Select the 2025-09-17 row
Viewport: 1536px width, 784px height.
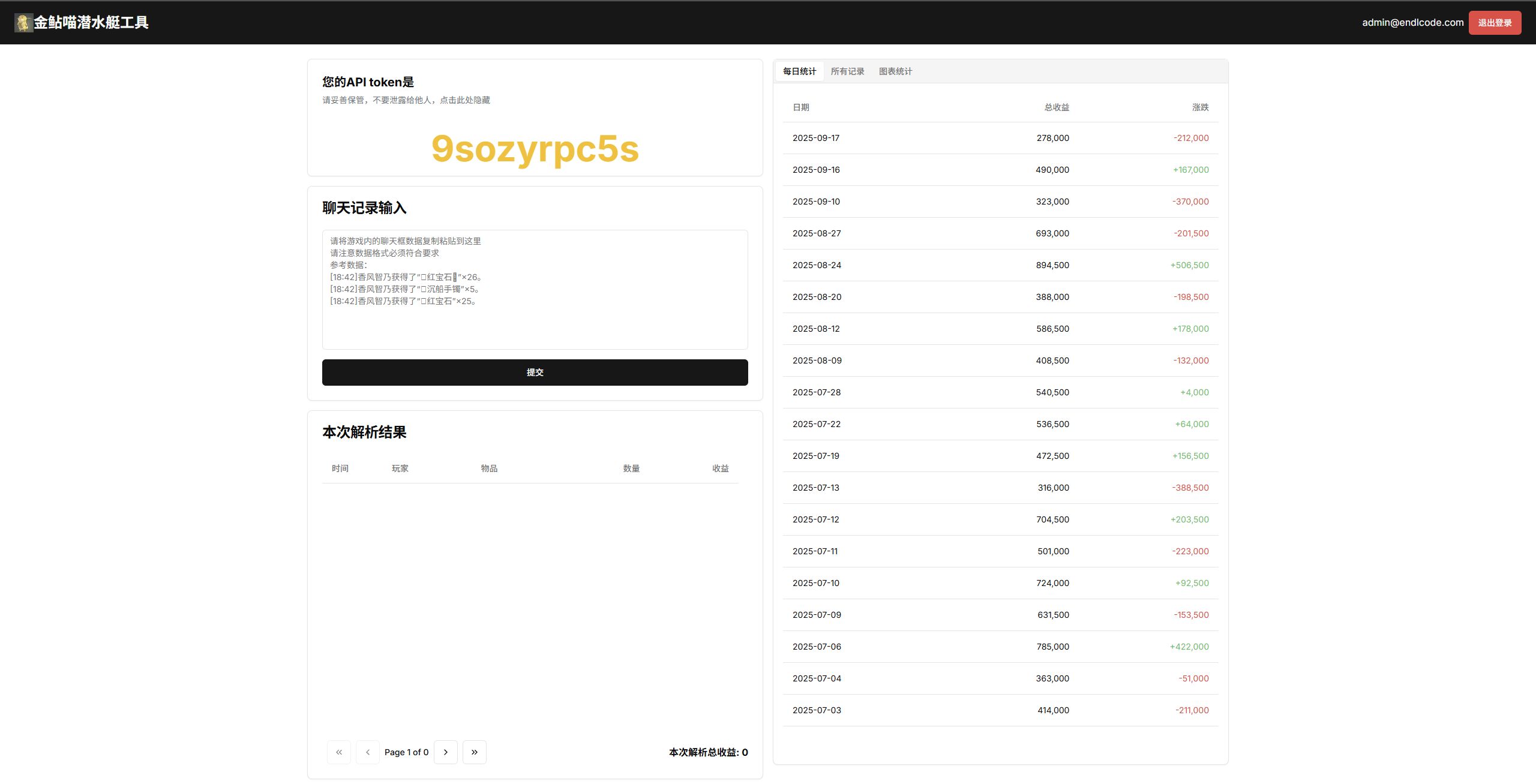pyautogui.click(x=1000, y=138)
